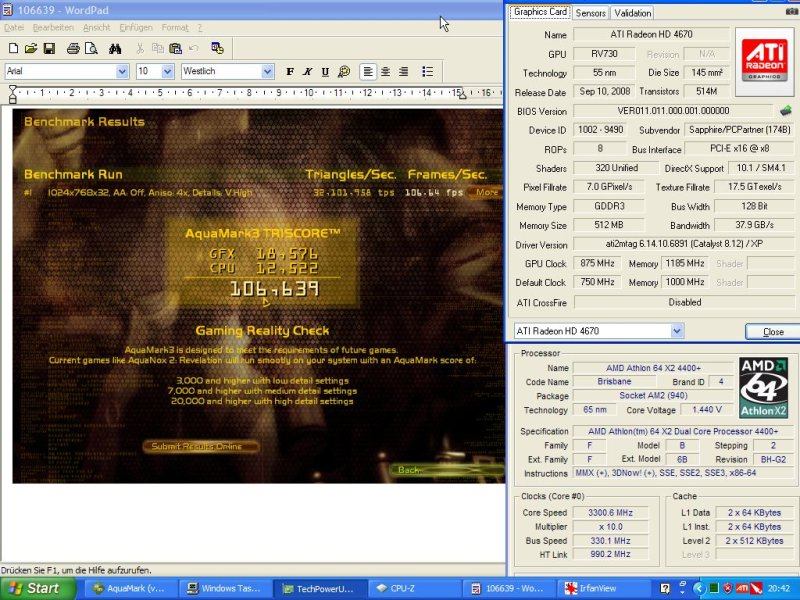Click the GPU name field 'ATI Radeon HD 4670'
The image size is (800, 600).
pyautogui.click(x=651, y=35)
